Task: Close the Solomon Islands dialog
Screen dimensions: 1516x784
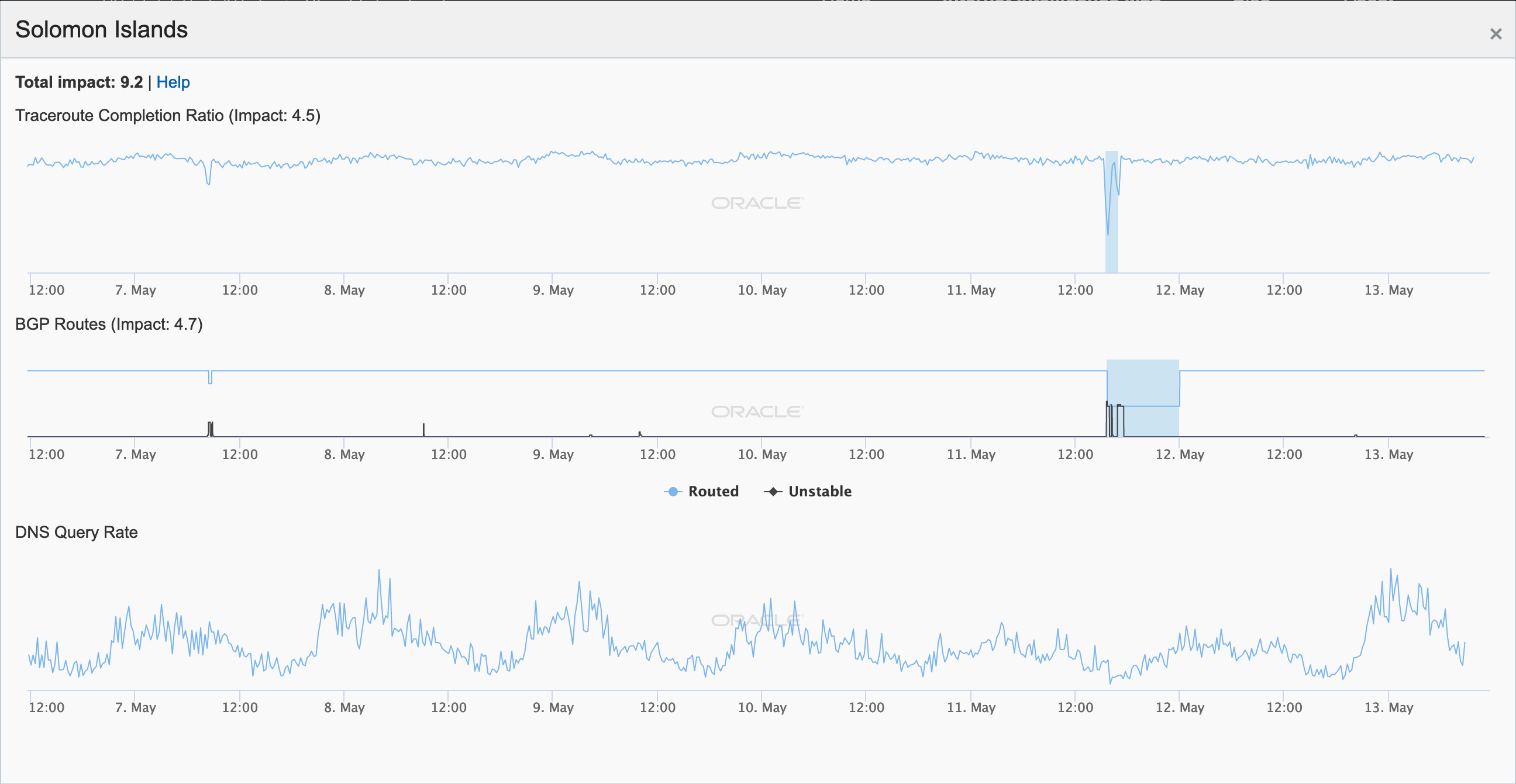Action: 1496,34
